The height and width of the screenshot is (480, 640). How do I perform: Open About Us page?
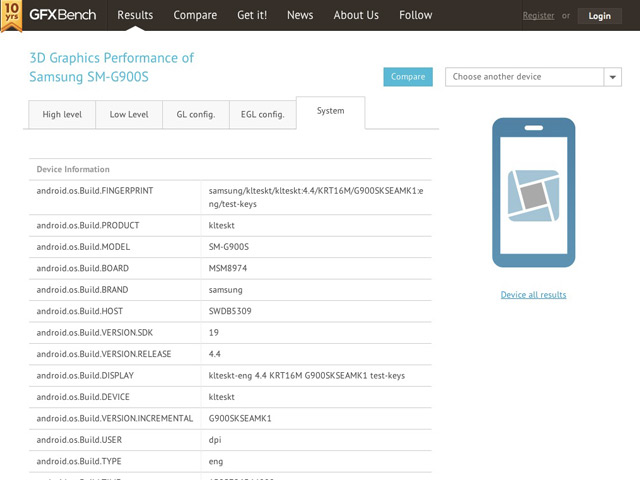point(356,15)
